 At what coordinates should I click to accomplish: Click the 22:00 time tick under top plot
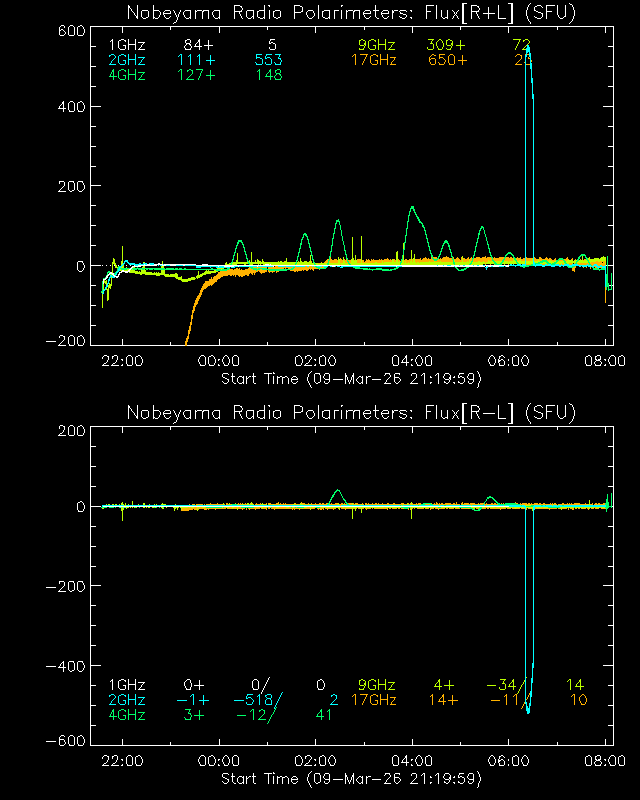(x=122, y=361)
